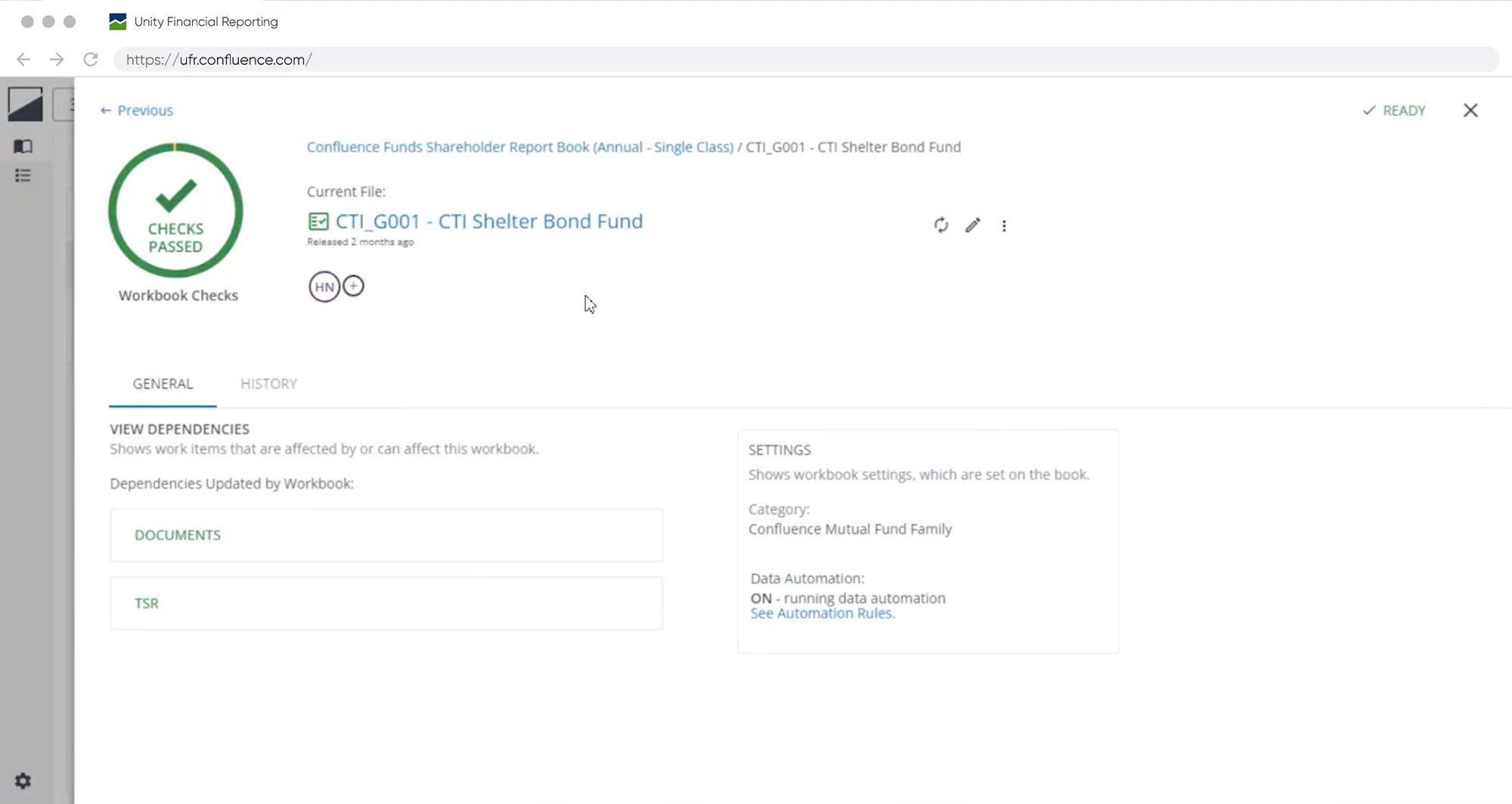Open the See Automation Rules link
This screenshot has width=1512, height=804.
[822, 613]
